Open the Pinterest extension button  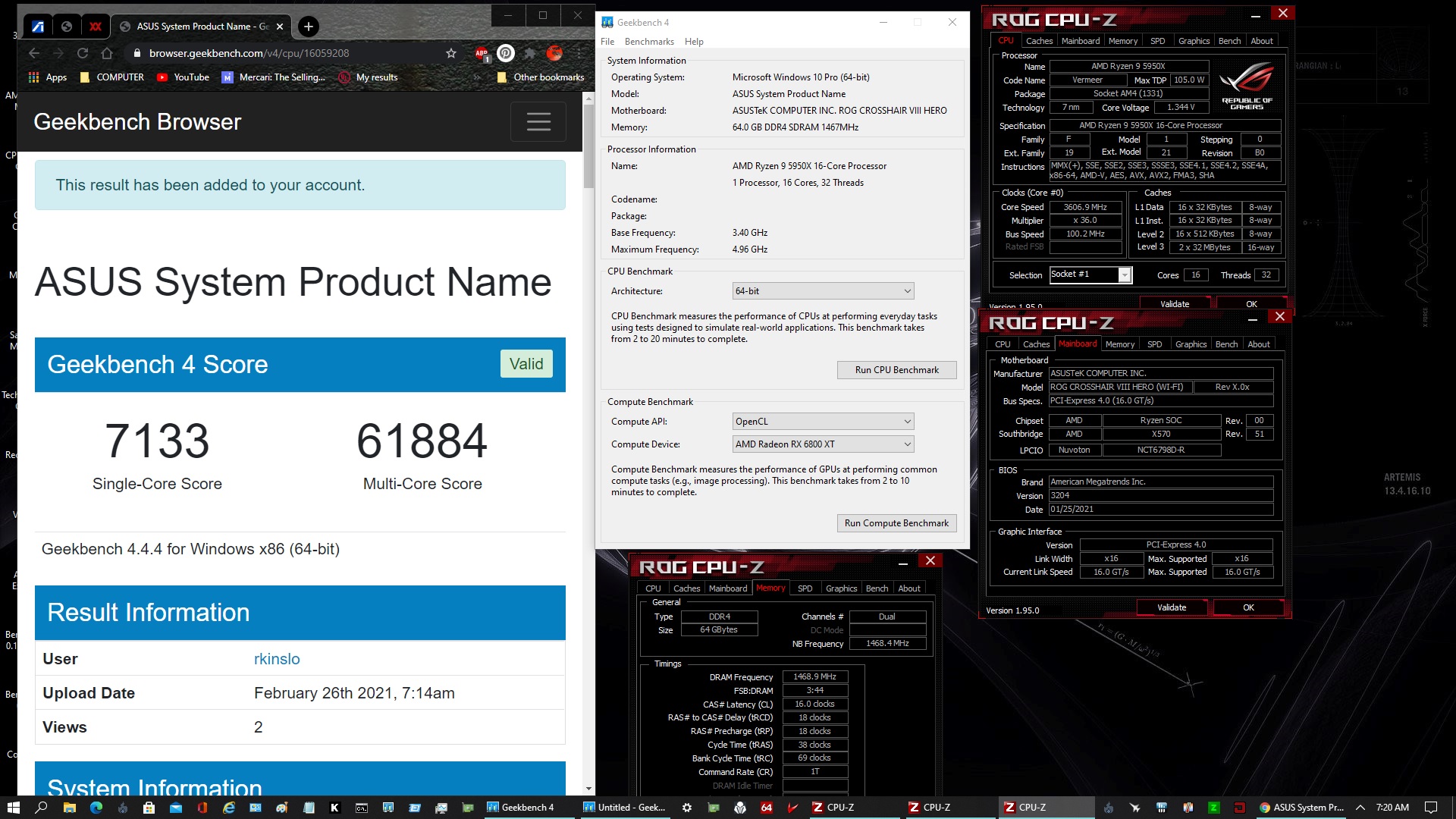pos(506,53)
